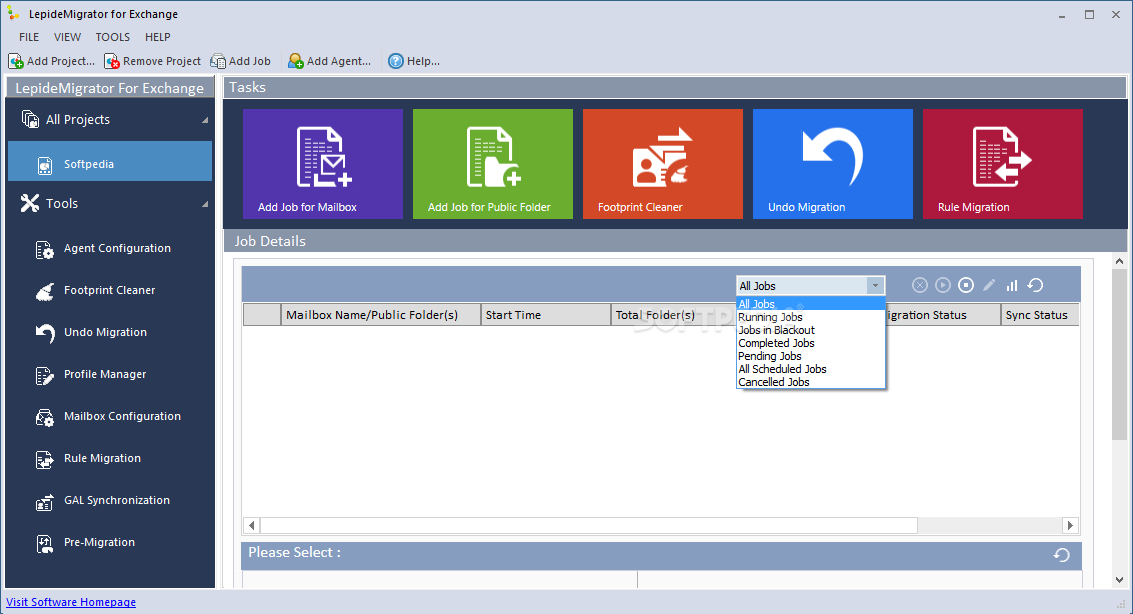Image resolution: width=1133 pixels, height=614 pixels.
Task: Select Footprint Cleaner in the sidebar
Action: 110,290
